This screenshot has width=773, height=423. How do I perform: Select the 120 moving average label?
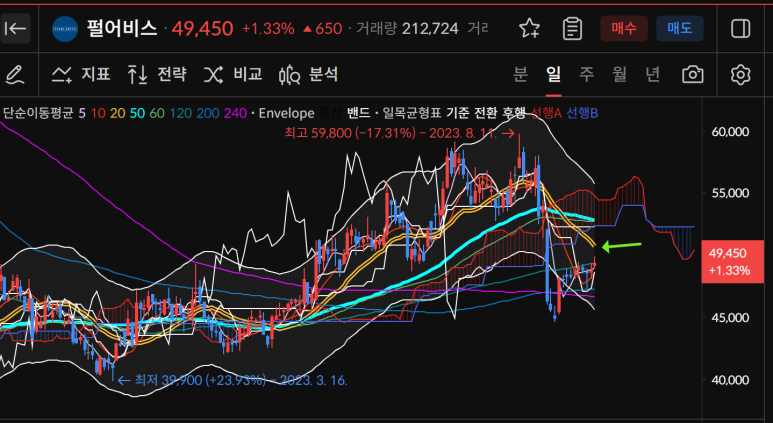180,113
